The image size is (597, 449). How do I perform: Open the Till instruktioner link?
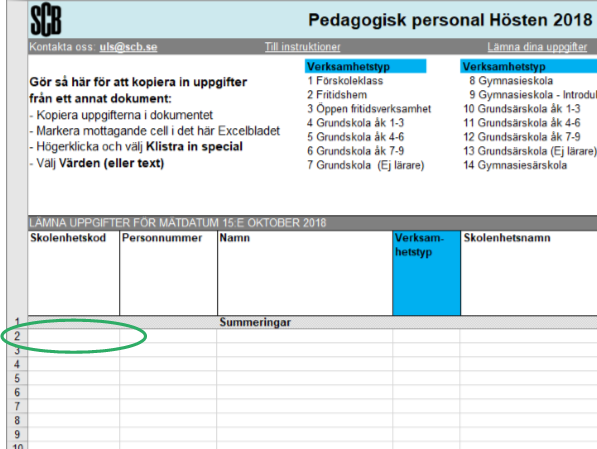pyautogui.click(x=303, y=47)
